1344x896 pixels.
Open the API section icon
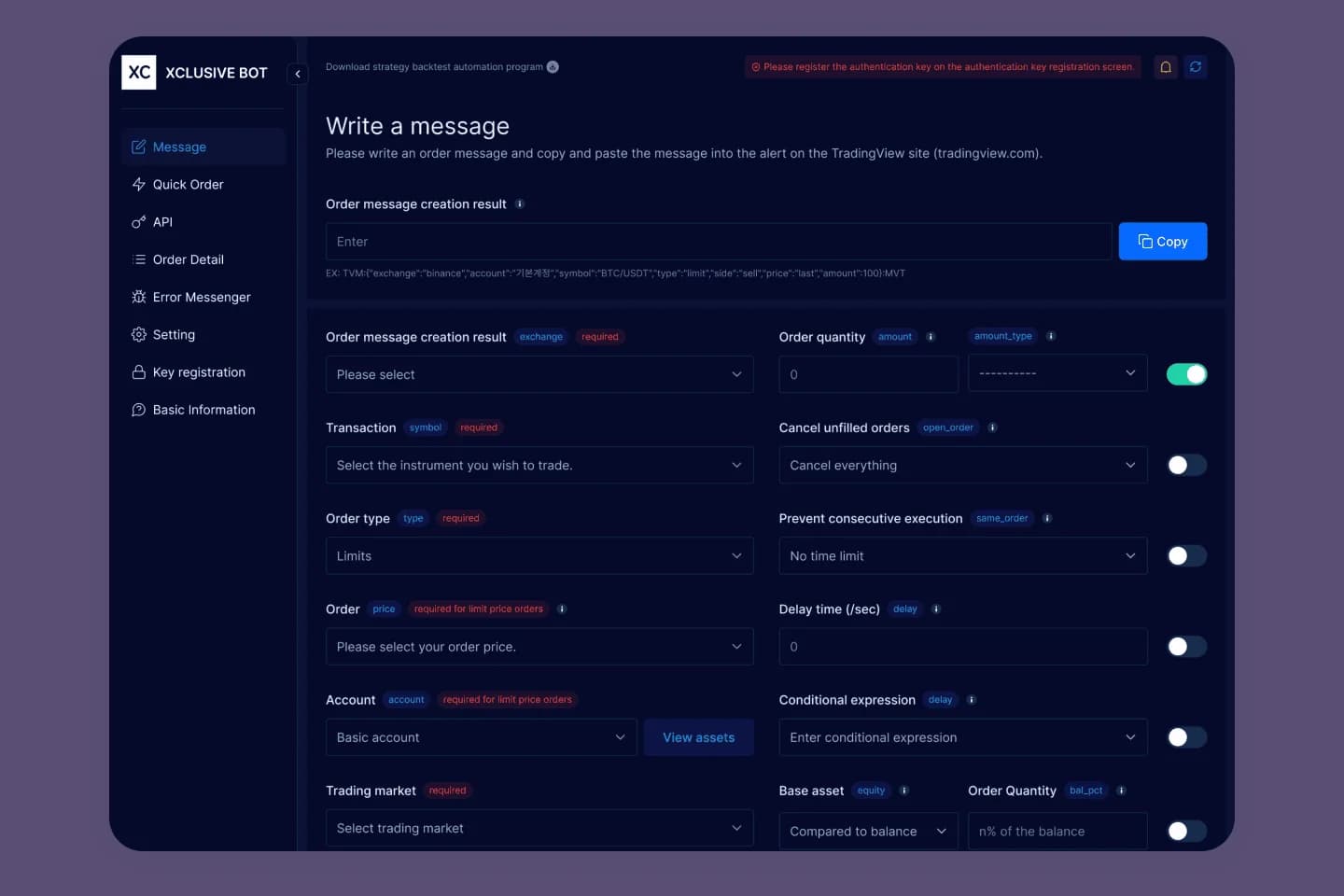138,222
